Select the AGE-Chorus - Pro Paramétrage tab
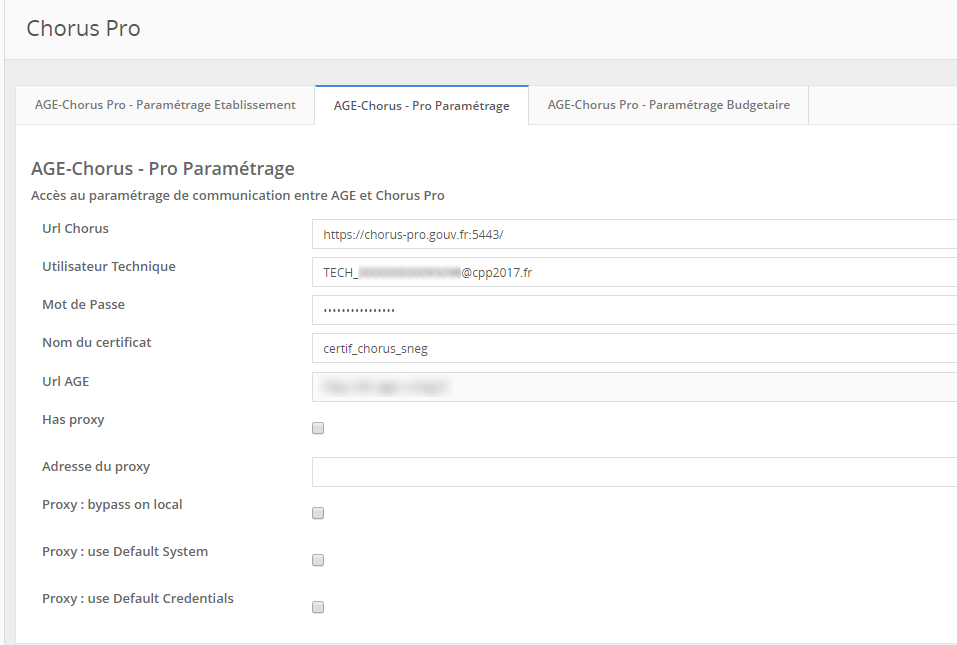This screenshot has height=645, width=957. coord(421,106)
